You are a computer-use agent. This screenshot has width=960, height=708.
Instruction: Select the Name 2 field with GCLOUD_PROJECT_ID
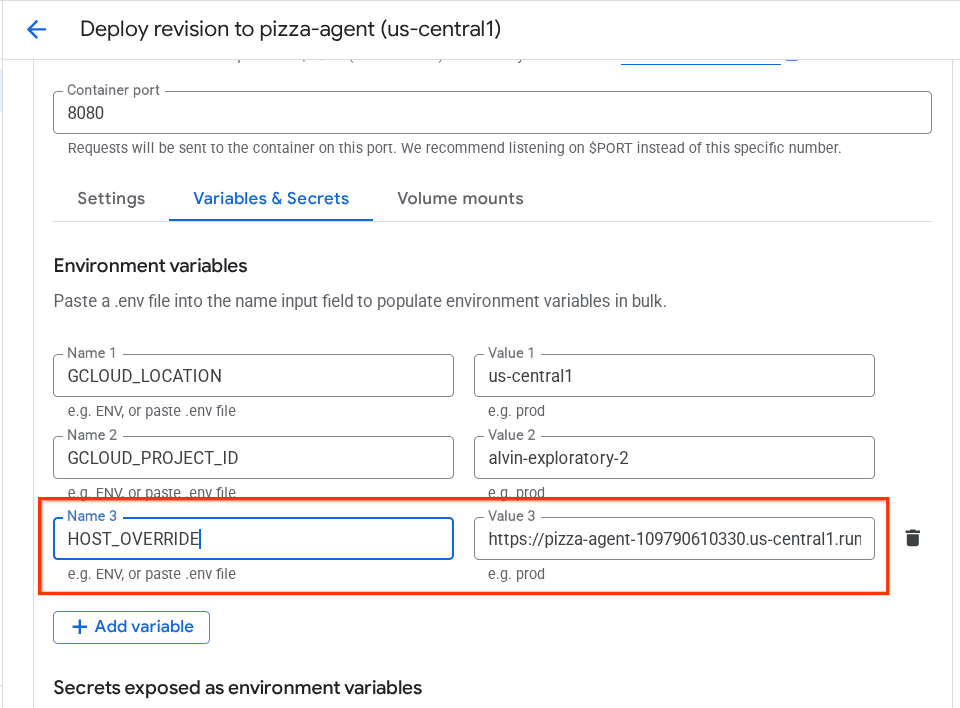(x=253, y=458)
